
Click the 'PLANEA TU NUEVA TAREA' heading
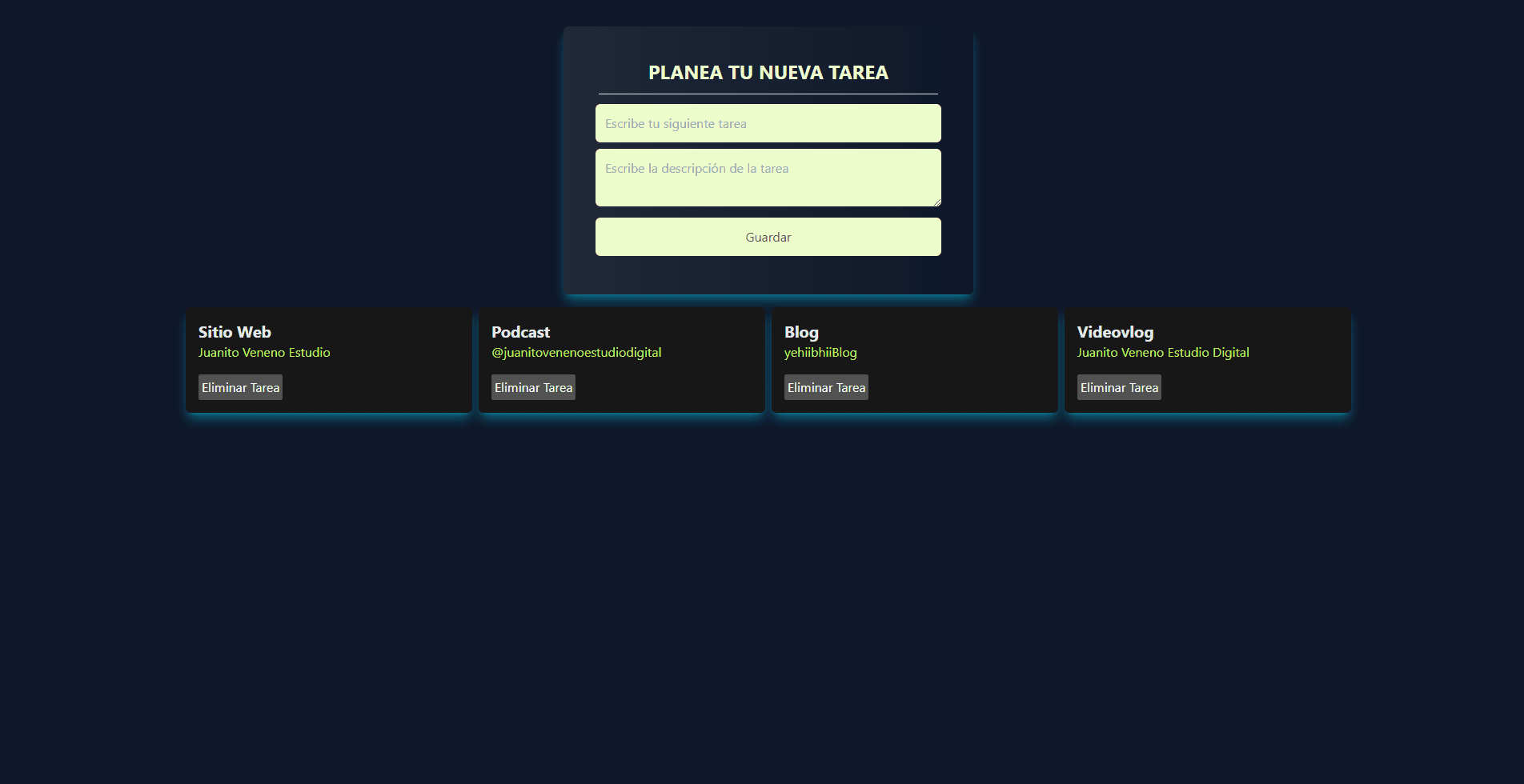pos(768,73)
